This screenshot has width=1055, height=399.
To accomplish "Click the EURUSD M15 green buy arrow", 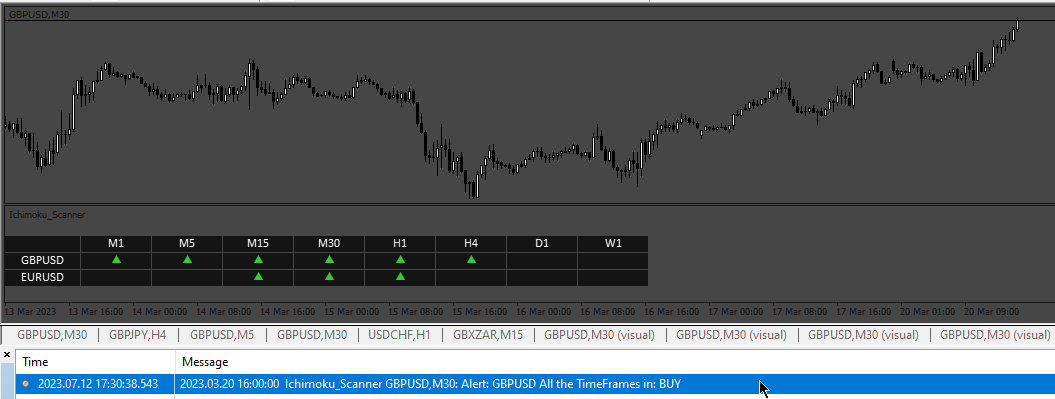I will pyautogui.click(x=258, y=277).
